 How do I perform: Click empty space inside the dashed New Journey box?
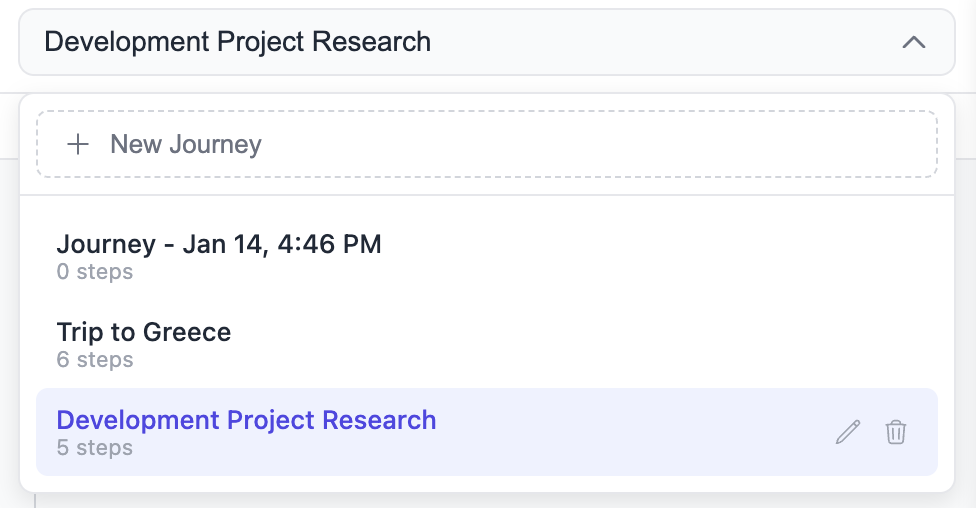coord(600,144)
